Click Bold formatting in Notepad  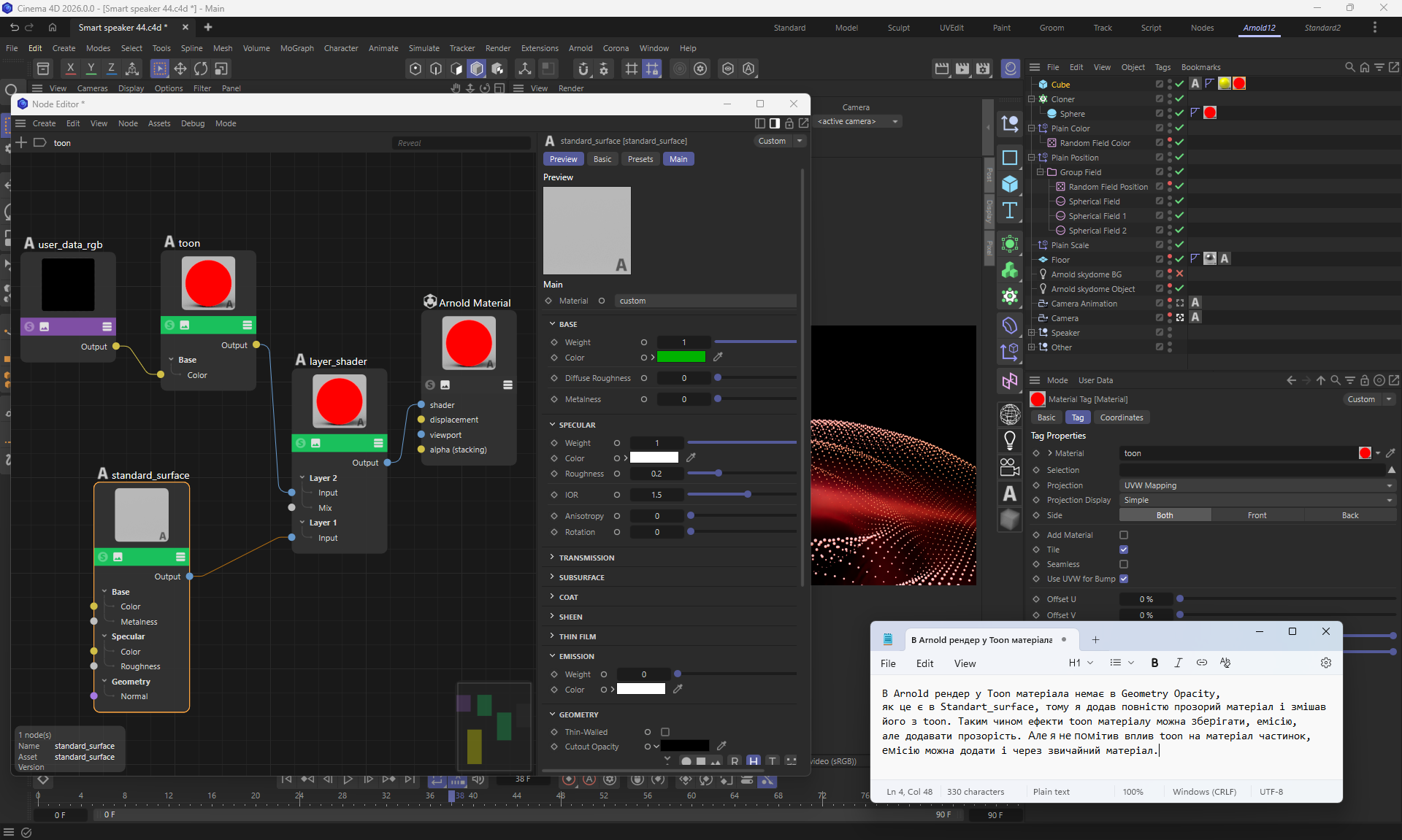1154,663
